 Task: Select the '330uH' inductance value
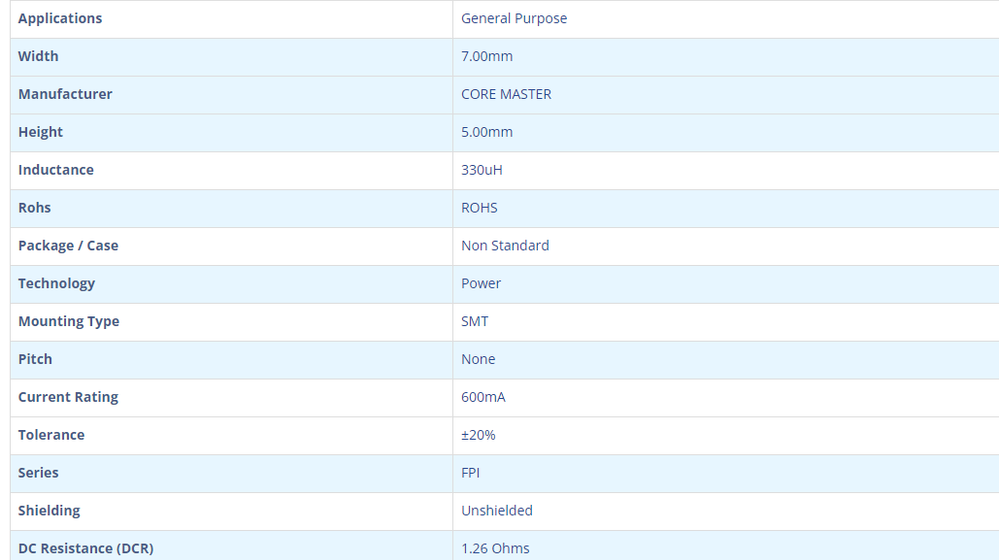tap(482, 170)
